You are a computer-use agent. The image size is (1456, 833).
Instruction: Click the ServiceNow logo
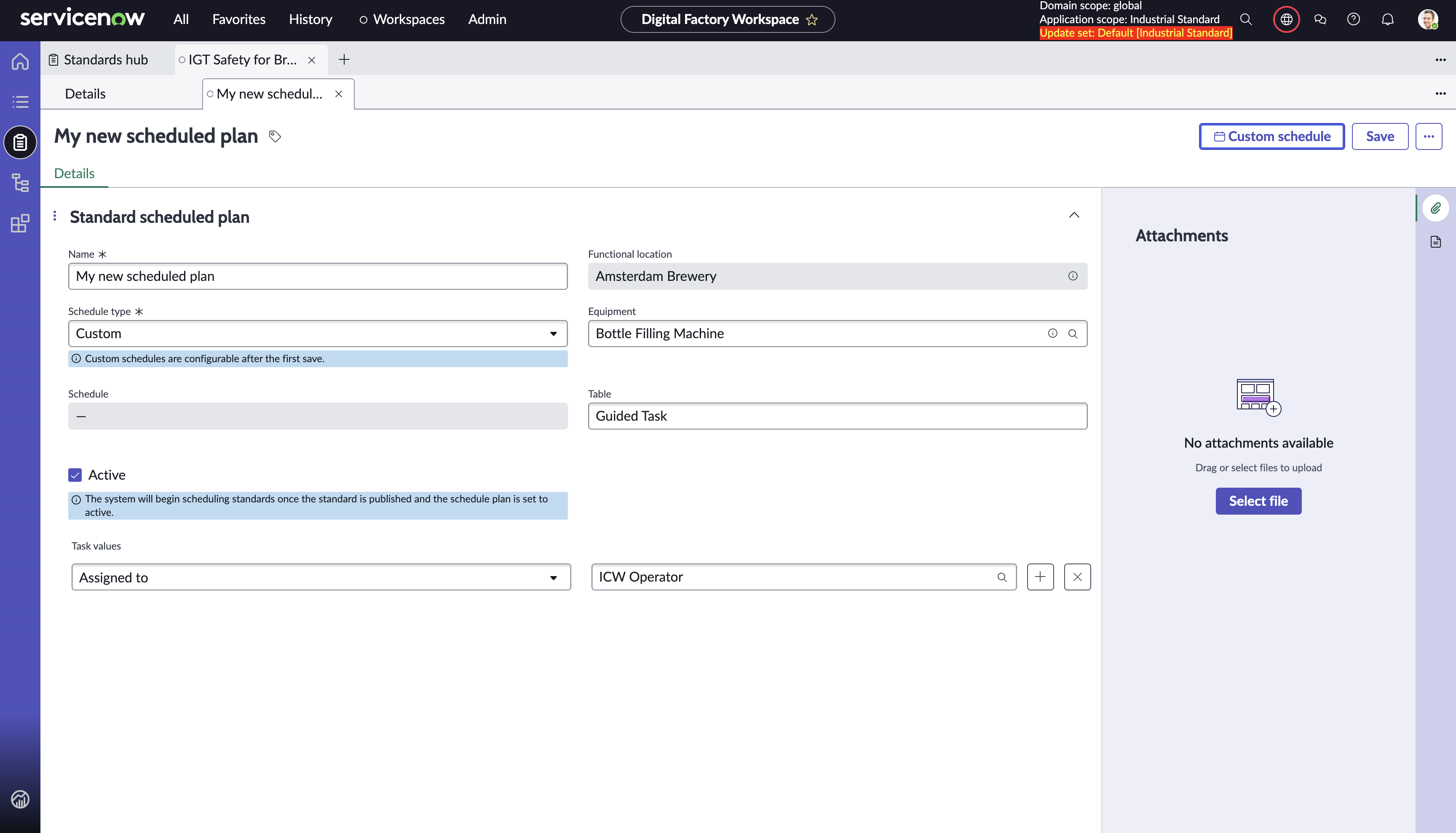coord(83,18)
